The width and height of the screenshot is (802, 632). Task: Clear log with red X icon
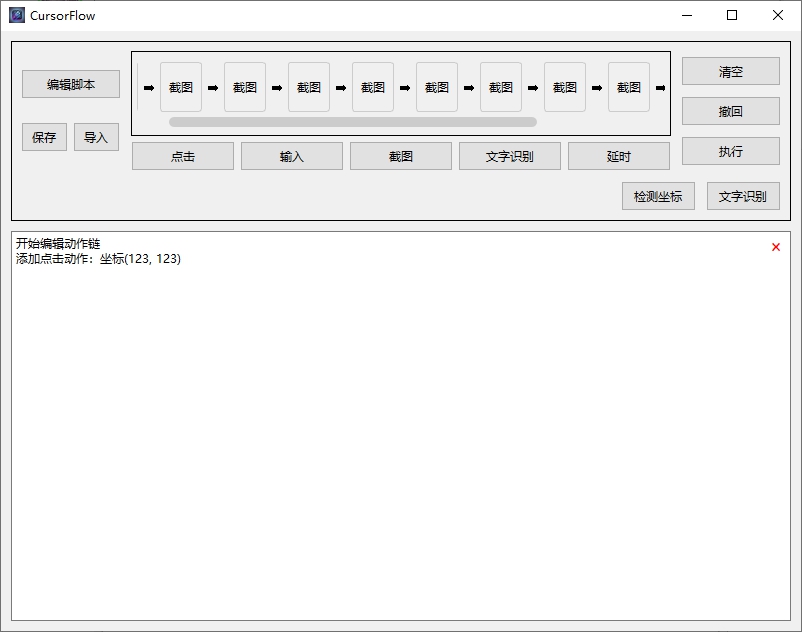(x=776, y=247)
